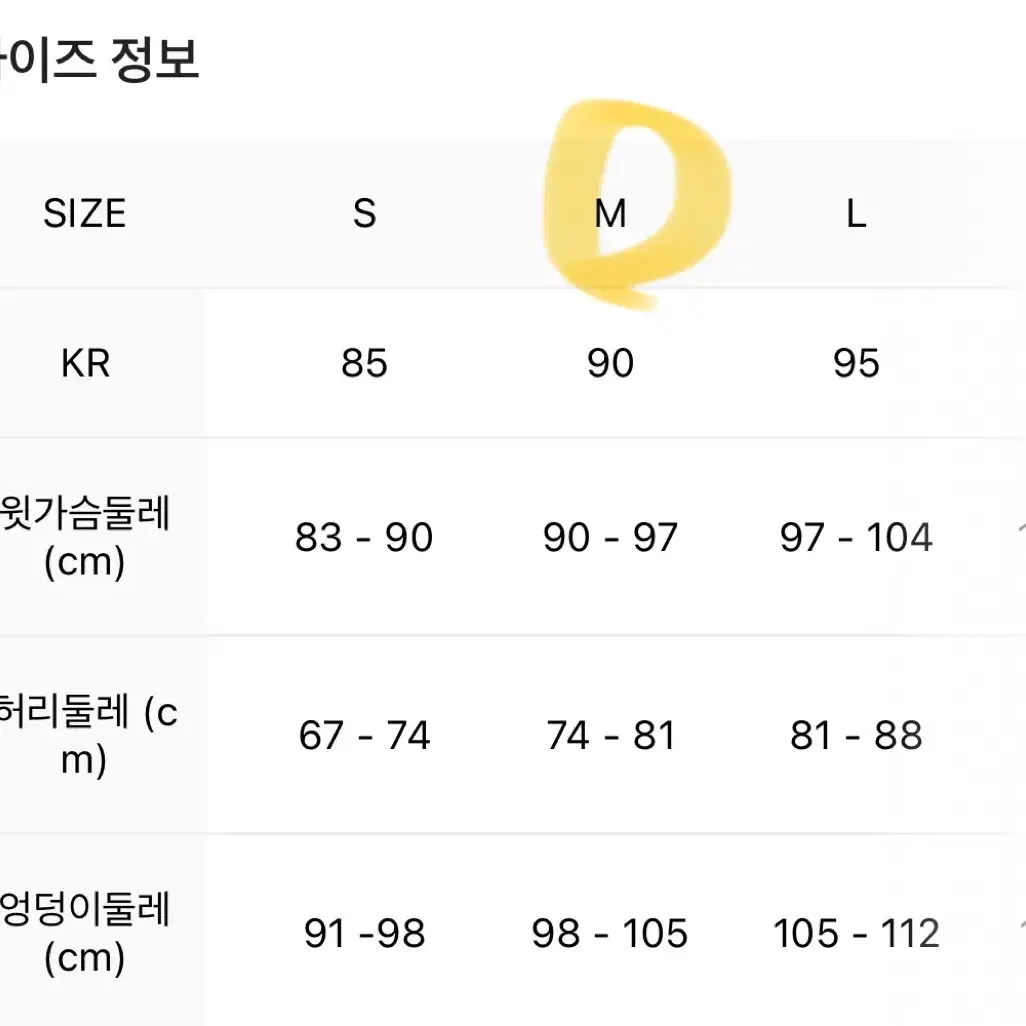The image size is (1026, 1026).
Task: Select KR size 85 cell
Action: coord(364,363)
